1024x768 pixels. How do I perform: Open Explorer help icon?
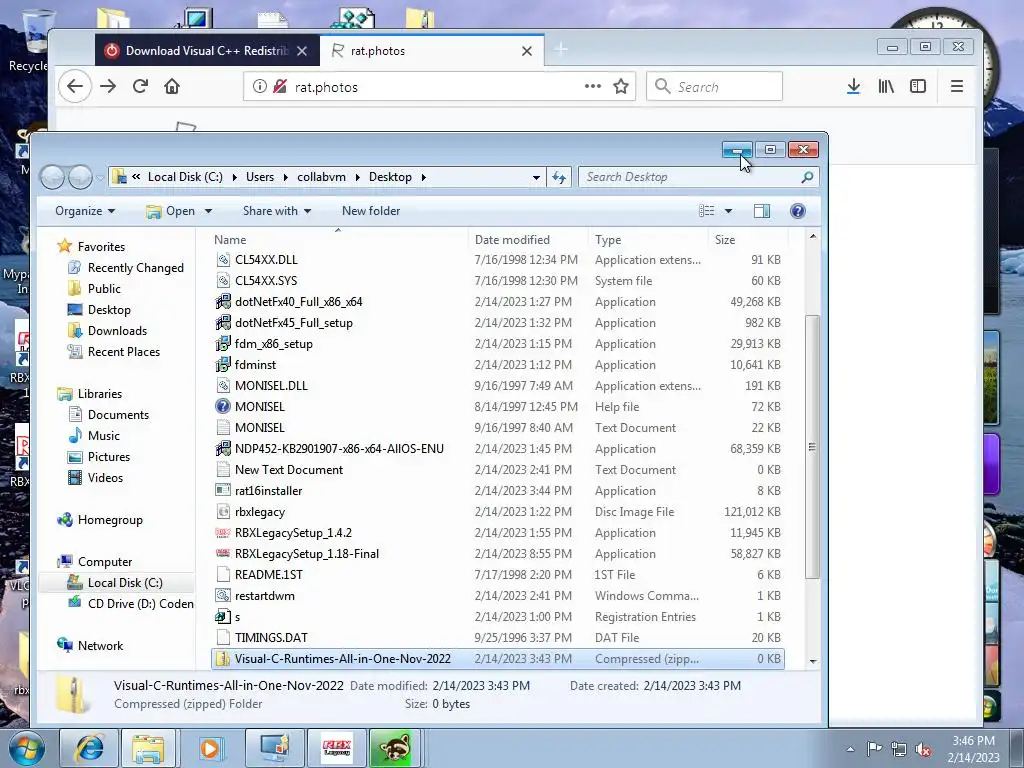[797, 211]
